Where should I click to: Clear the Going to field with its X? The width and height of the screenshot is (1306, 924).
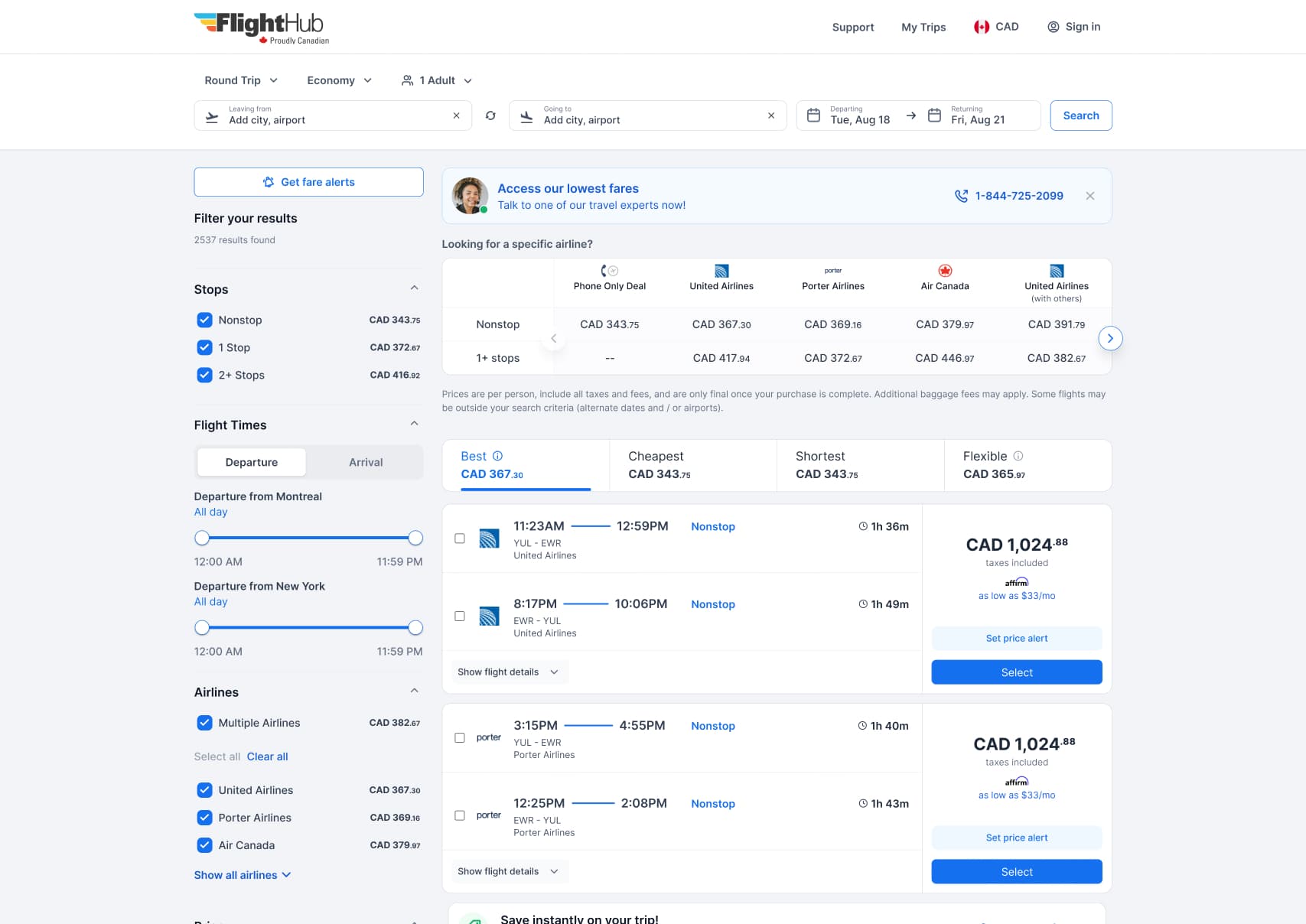771,115
